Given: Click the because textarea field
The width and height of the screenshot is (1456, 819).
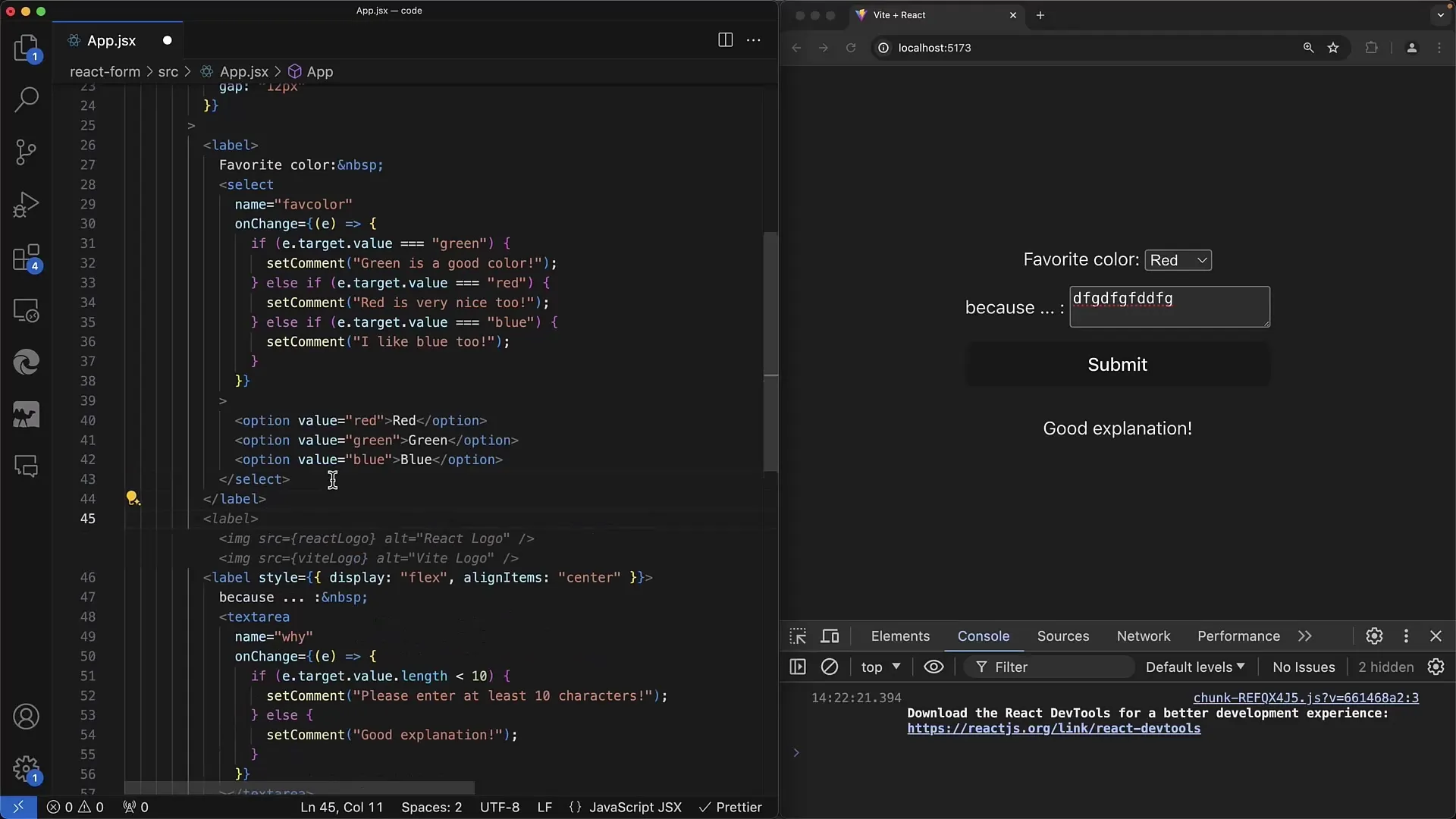Looking at the screenshot, I should click(1169, 306).
